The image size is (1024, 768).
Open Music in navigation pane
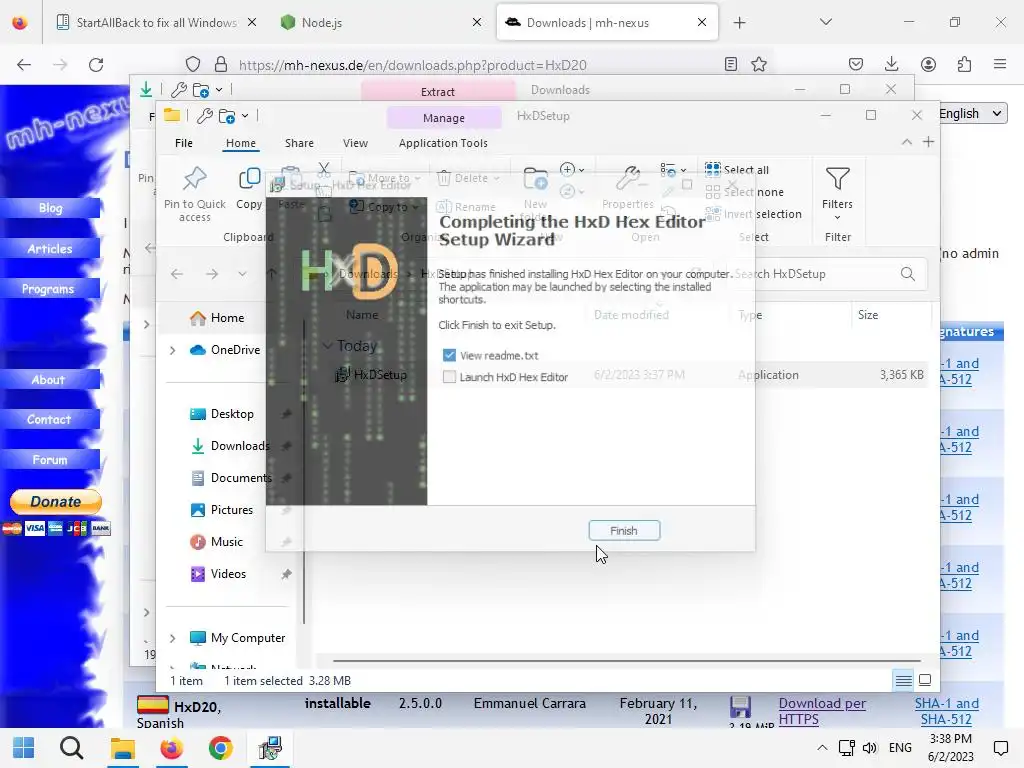216,542
